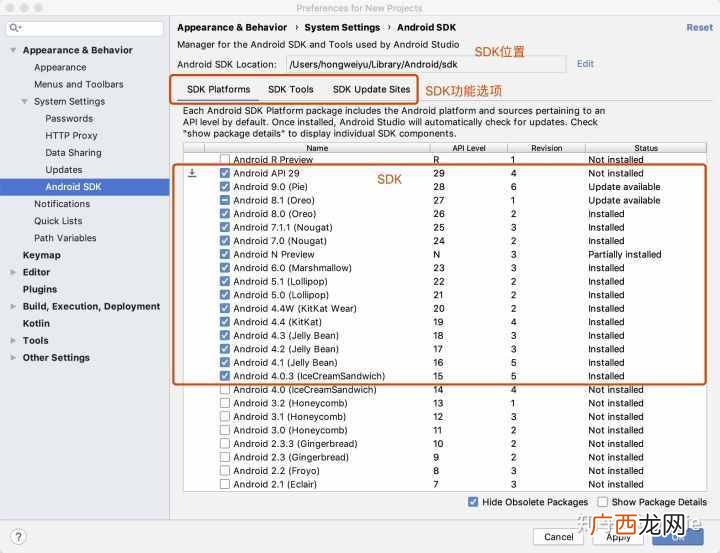Open Quick Lists settings
Screen dimensions: 720x553
58,221
